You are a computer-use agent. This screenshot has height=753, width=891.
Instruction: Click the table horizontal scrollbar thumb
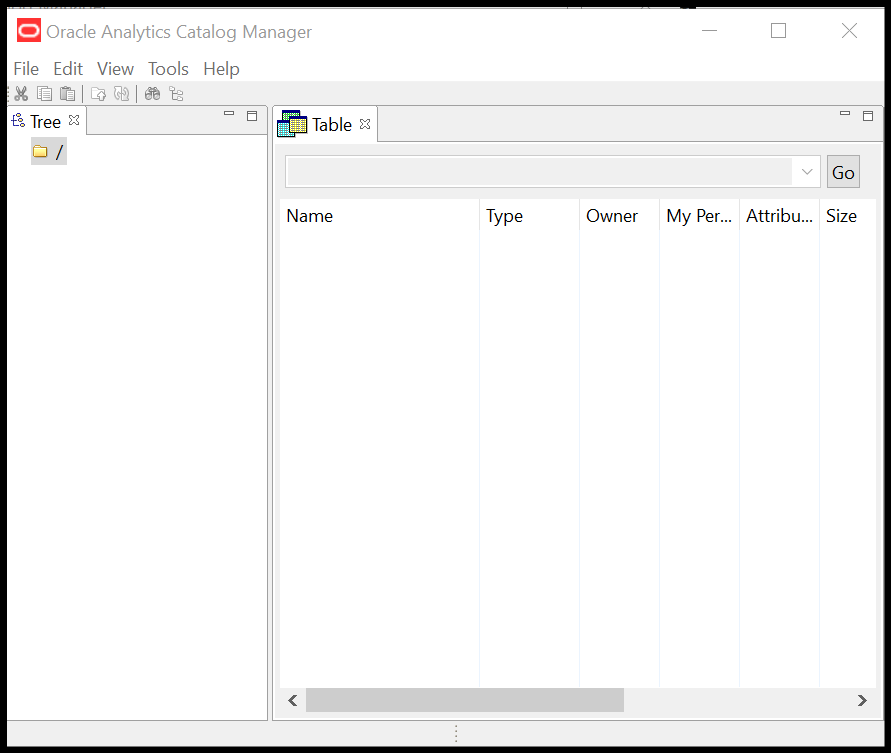click(465, 700)
